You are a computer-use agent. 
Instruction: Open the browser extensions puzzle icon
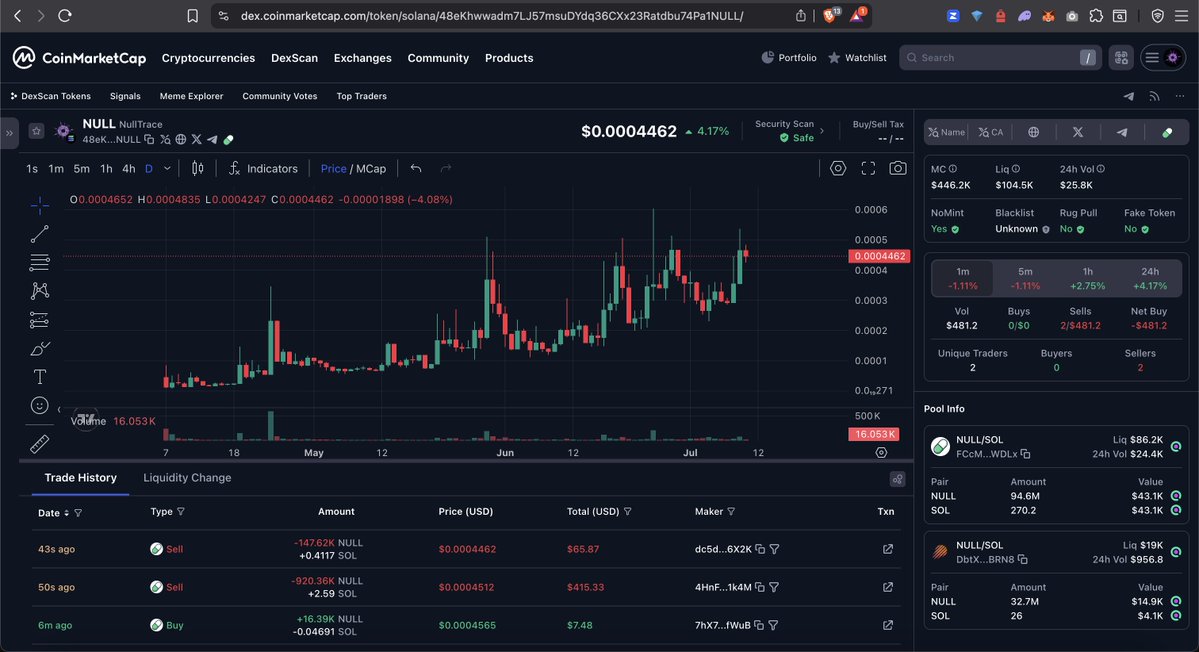pyautogui.click(x=1096, y=16)
